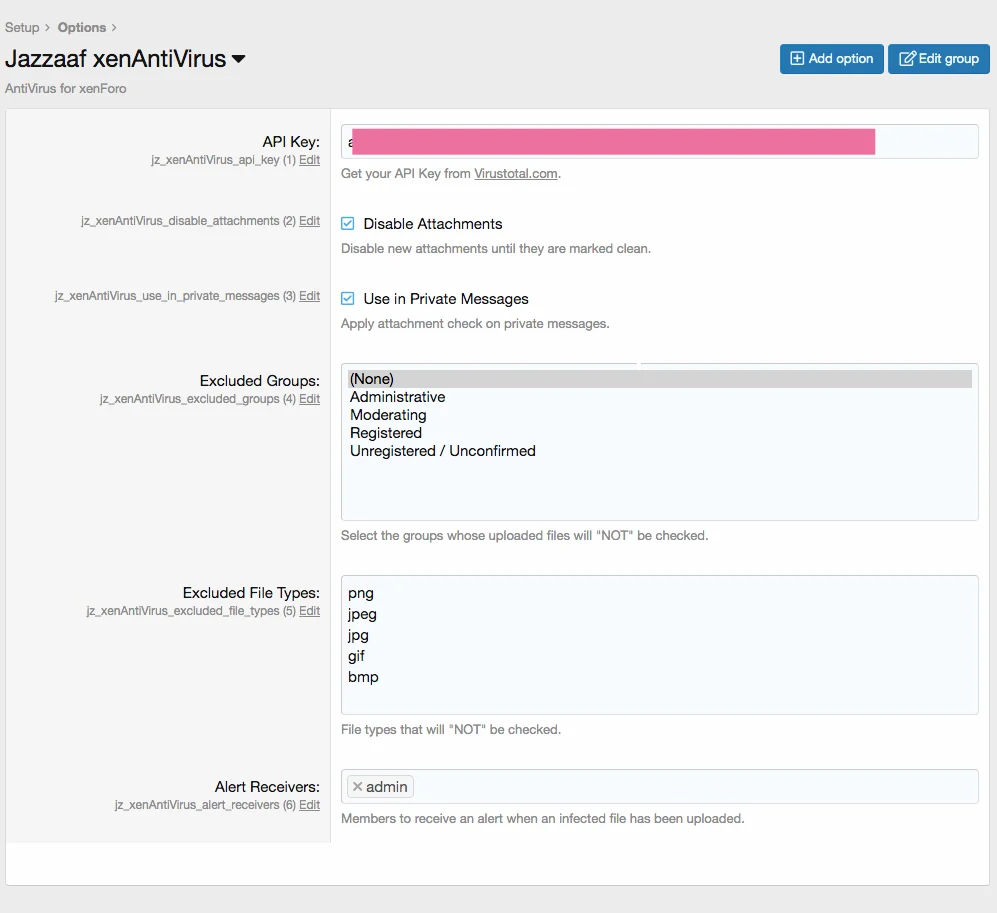Open the Options breadcrumb
Viewport: 997px width, 913px height.
click(81, 27)
